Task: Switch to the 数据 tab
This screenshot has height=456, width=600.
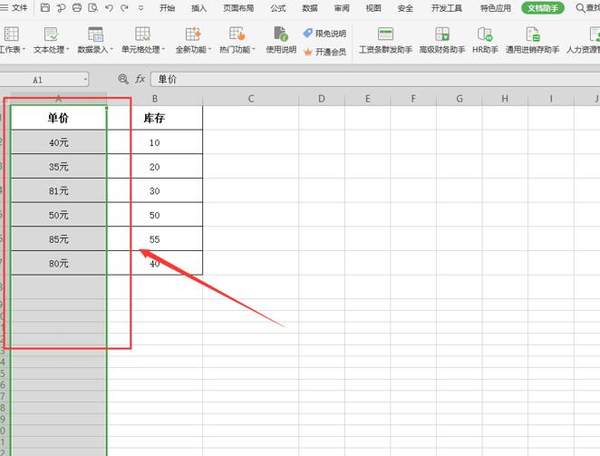Action: (310, 8)
